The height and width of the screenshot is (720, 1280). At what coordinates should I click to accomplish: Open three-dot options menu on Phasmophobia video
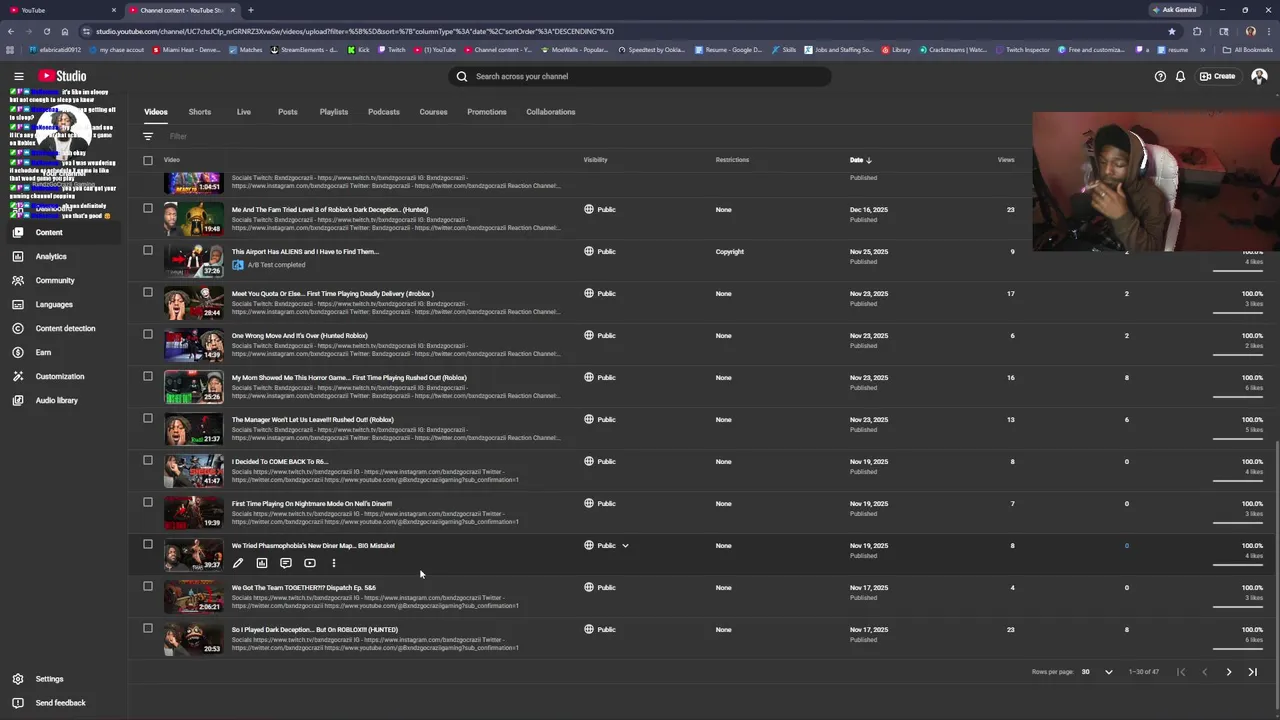[x=334, y=563]
